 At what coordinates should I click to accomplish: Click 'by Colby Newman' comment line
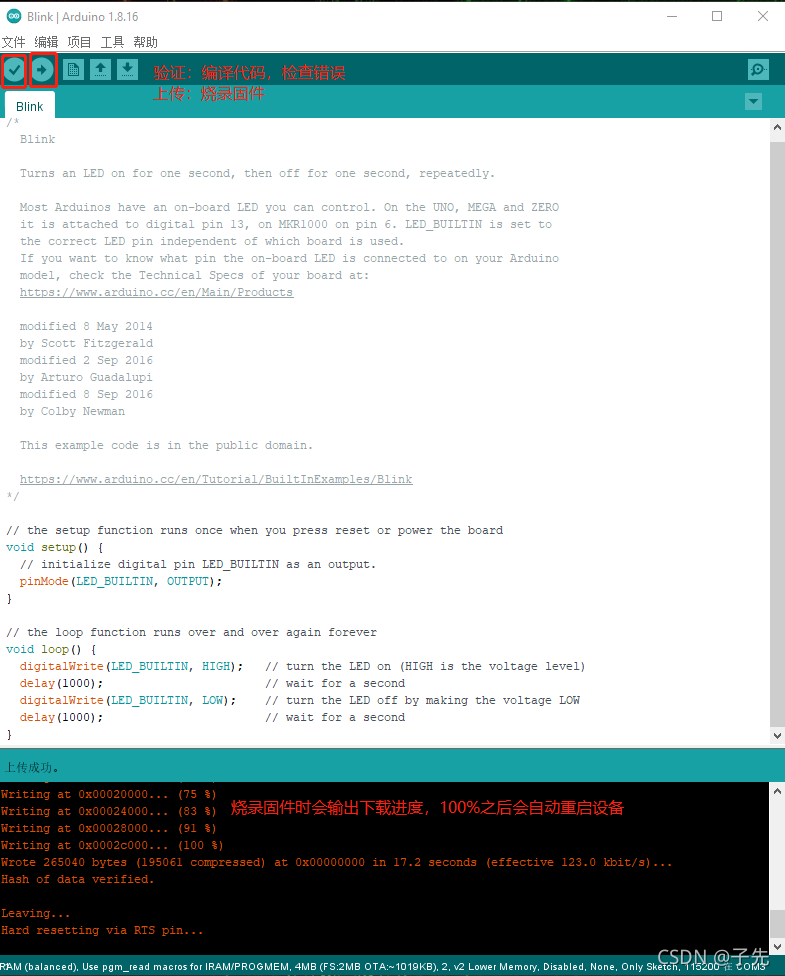(x=72, y=411)
